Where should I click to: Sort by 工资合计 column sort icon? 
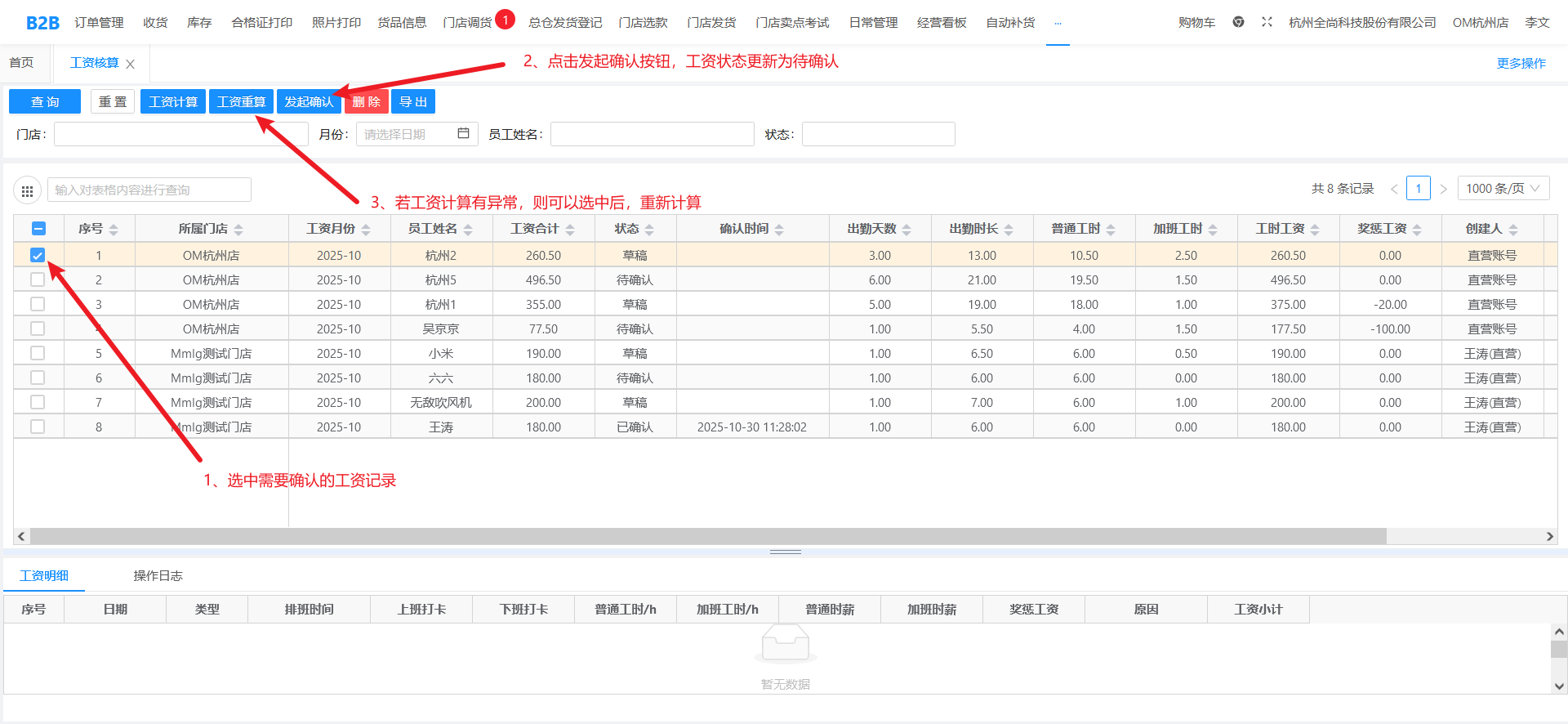coord(570,230)
